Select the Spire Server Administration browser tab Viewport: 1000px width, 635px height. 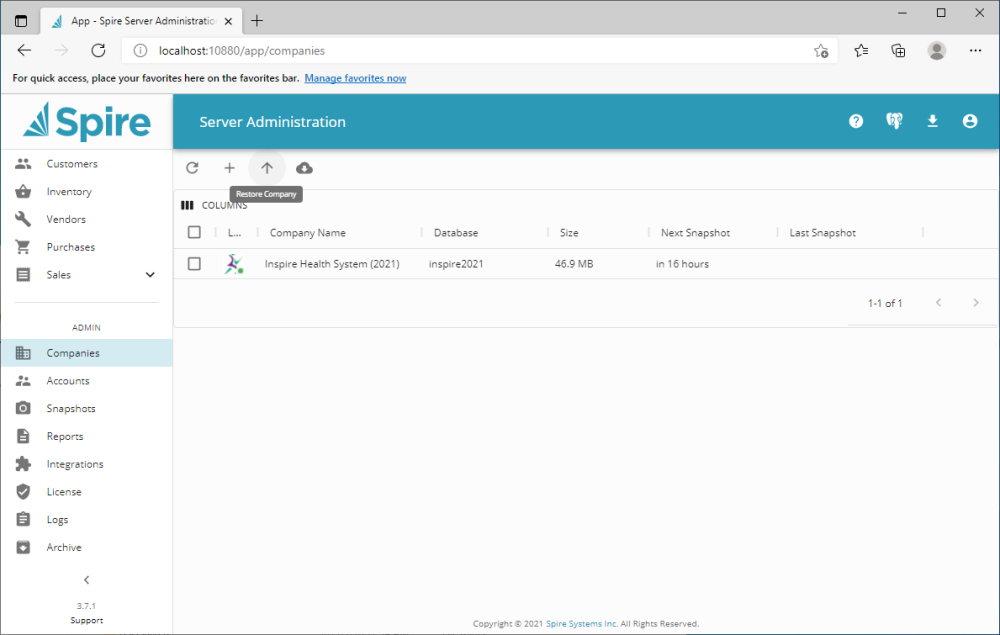tap(142, 21)
